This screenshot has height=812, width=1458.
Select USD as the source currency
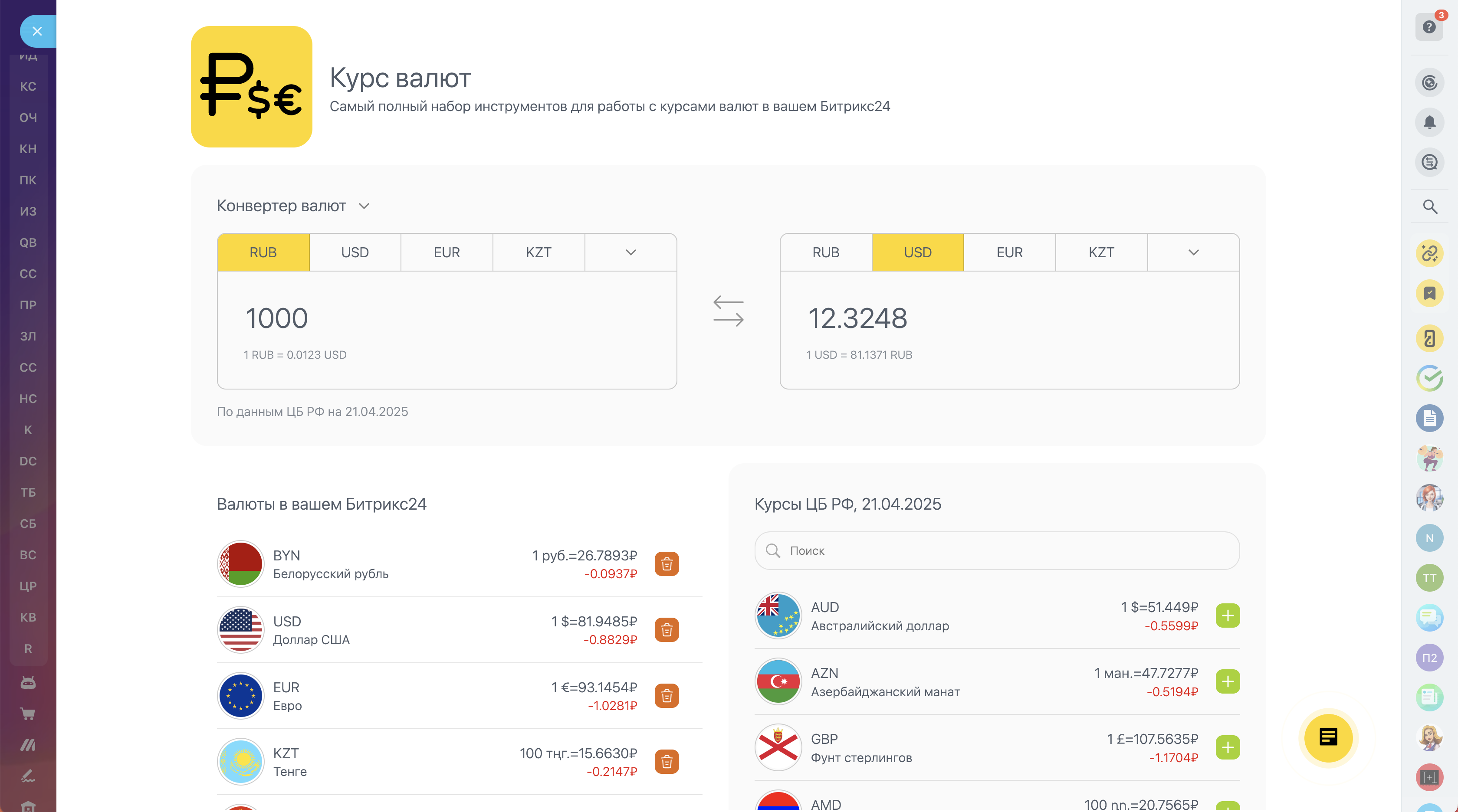pyautogui.click(x=355, y=252)
